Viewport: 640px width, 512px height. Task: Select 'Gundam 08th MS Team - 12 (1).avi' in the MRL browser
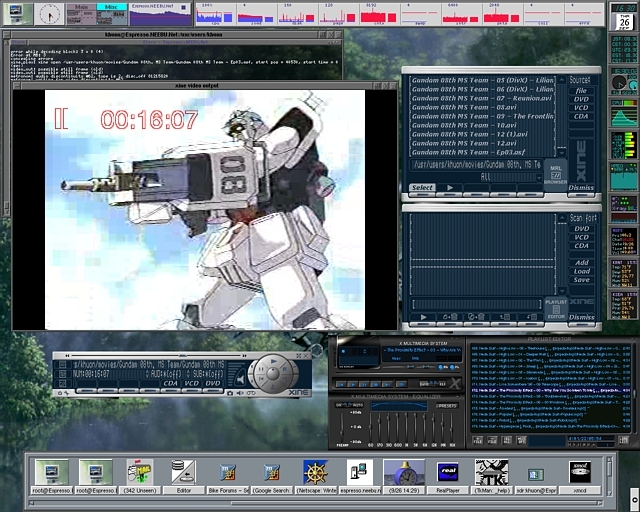[482, 134]
